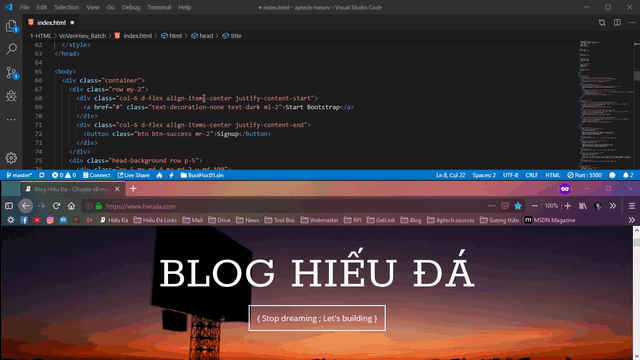Image resolution: width=640 pixels, height=360 pixels.
Task: Open the Debug menu
Action: [131, 7]
